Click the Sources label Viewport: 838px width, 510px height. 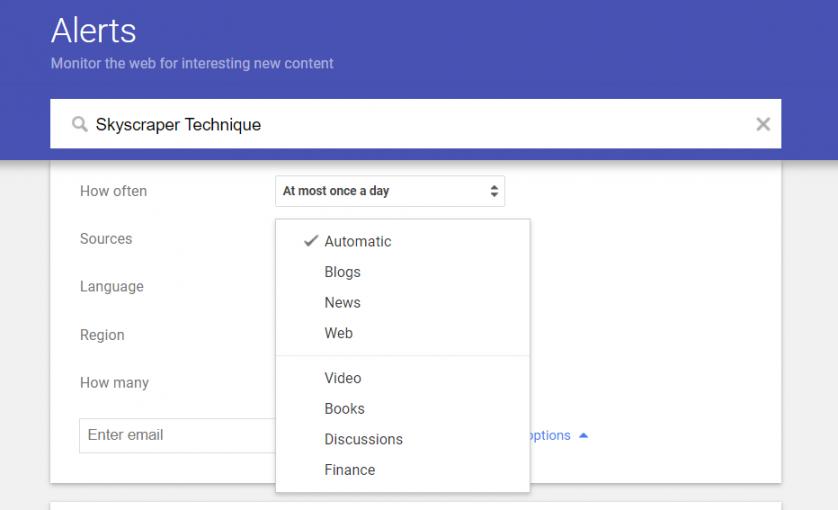point(106,239)
